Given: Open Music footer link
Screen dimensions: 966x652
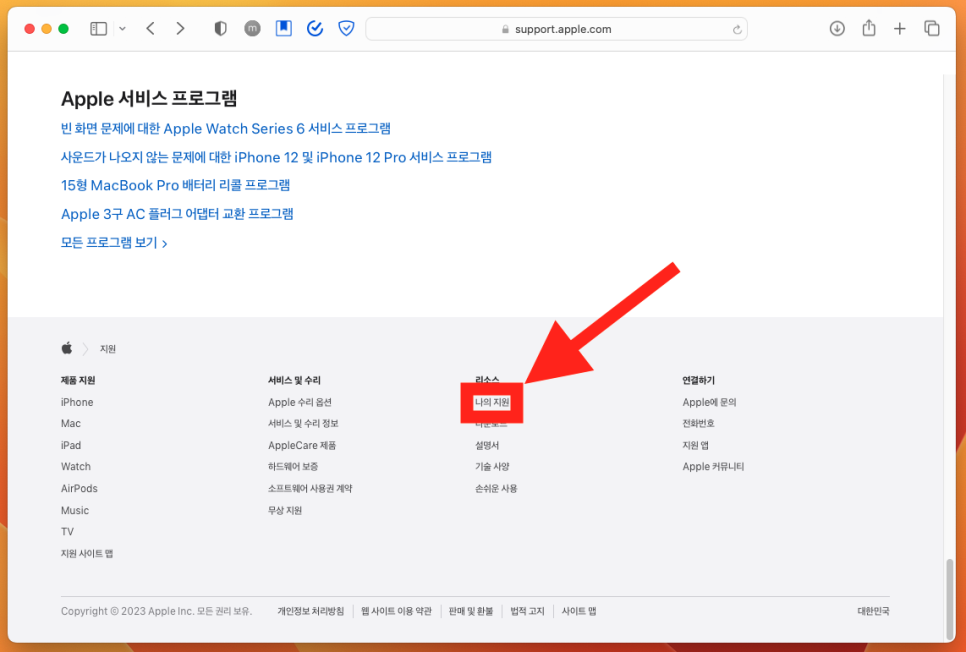Looking at the screenshot, I should point(75,510).
